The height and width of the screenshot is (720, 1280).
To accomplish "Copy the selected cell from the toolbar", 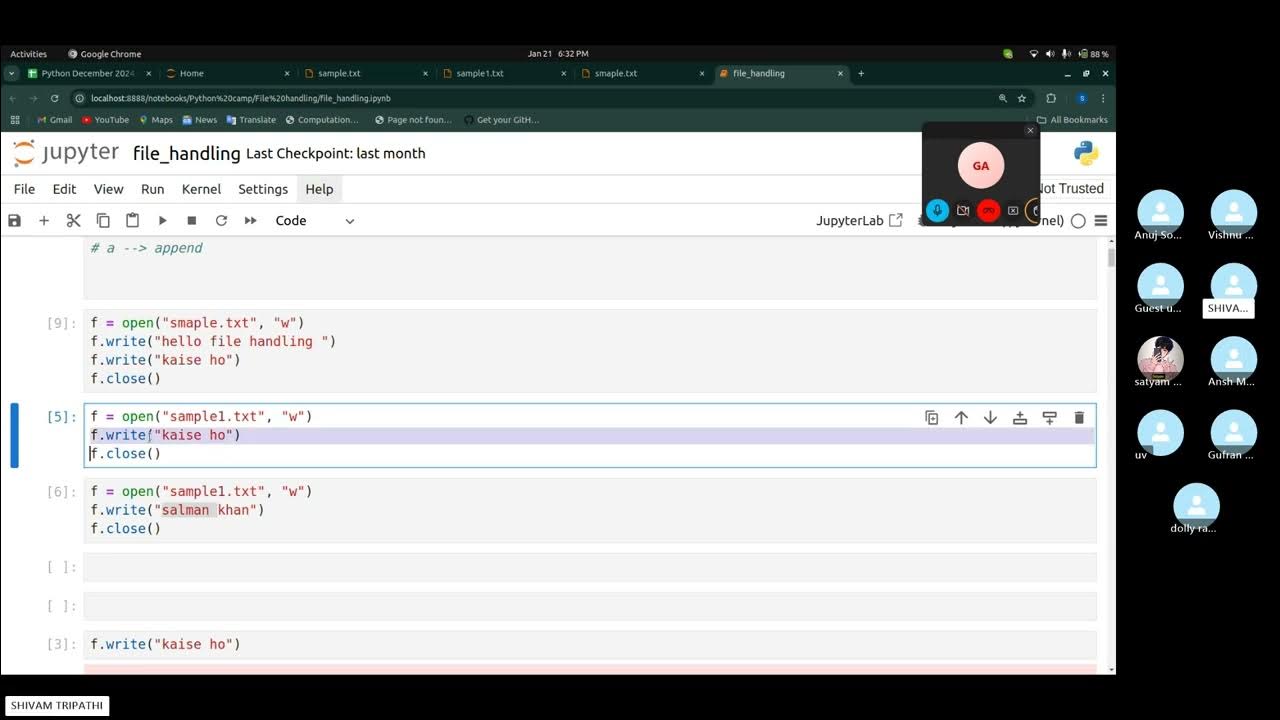I will [x=103, y=220].
